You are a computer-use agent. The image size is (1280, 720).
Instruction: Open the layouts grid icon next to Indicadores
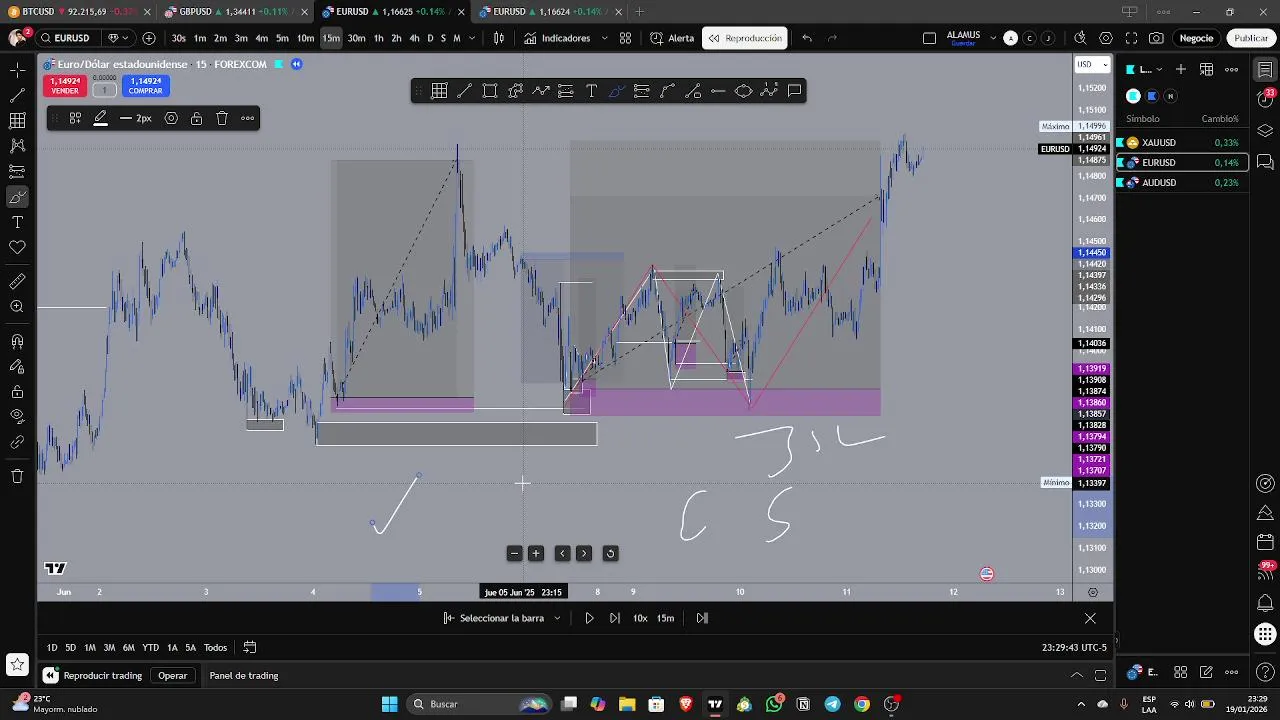625,38
